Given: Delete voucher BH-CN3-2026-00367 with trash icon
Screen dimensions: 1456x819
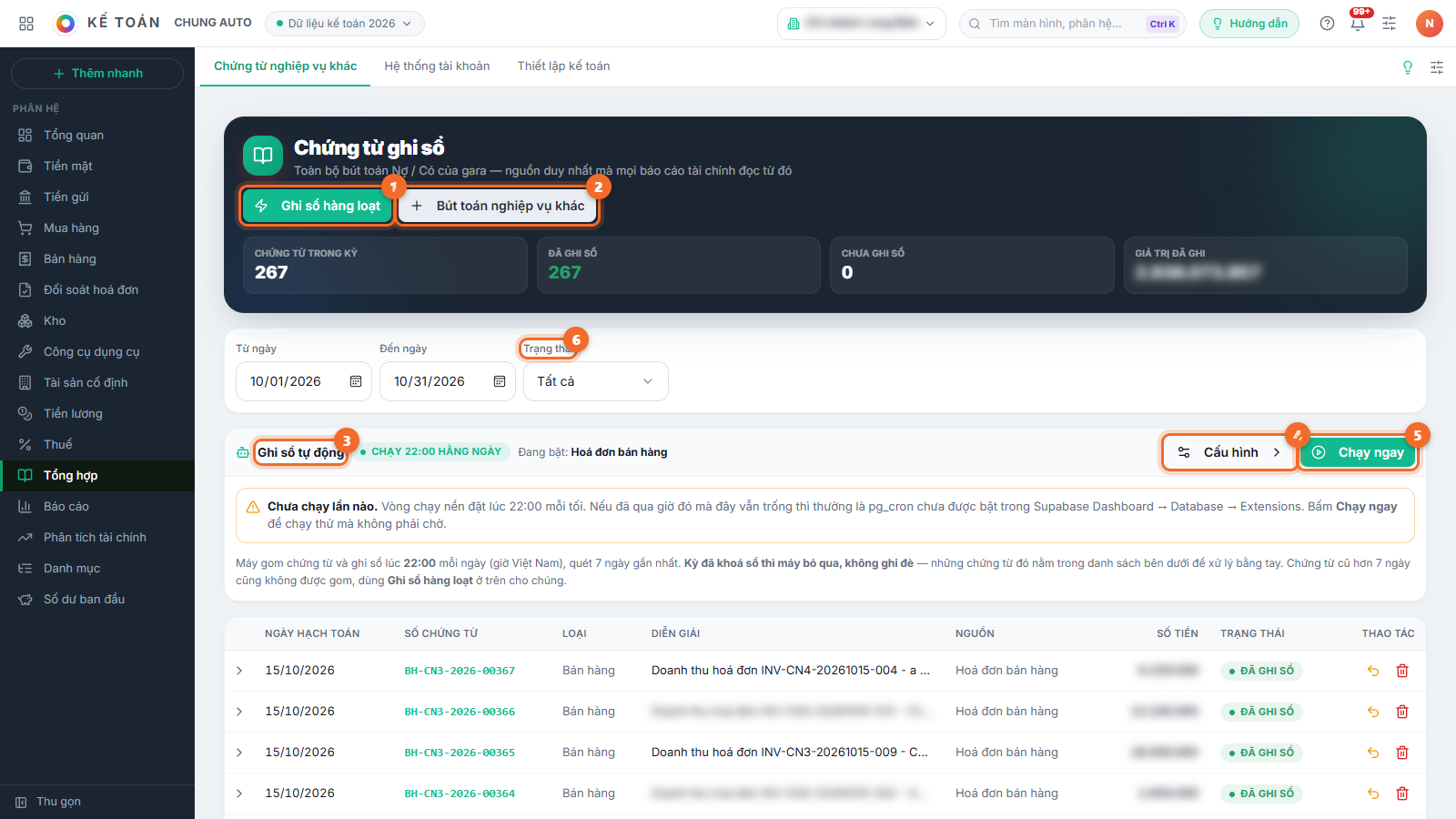Looking at the screenshot, I should [1402, 671].
